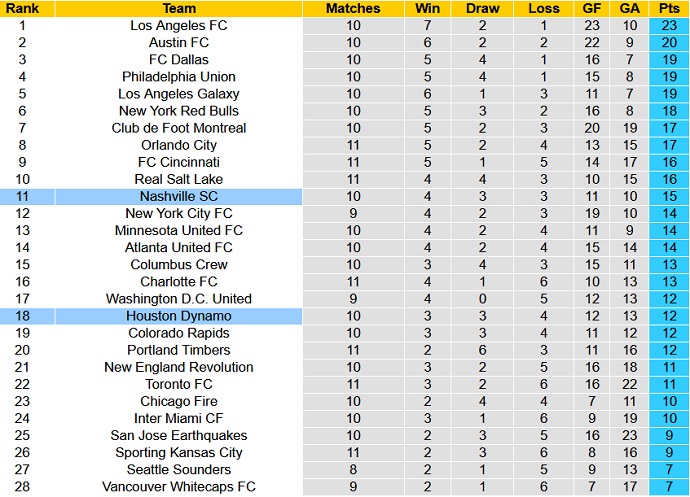Select the GA column header
Image resolution: width=690 pixels, height=497 pixels.
(x=629, y=8)
